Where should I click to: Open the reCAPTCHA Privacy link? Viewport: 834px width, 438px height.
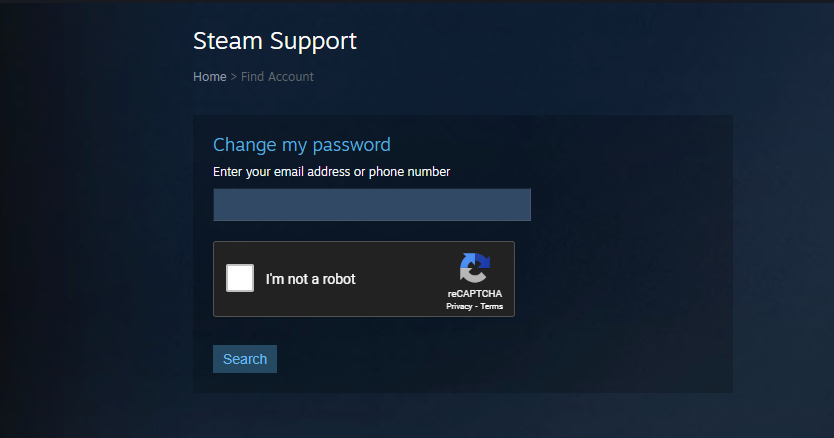pos(459,307)
